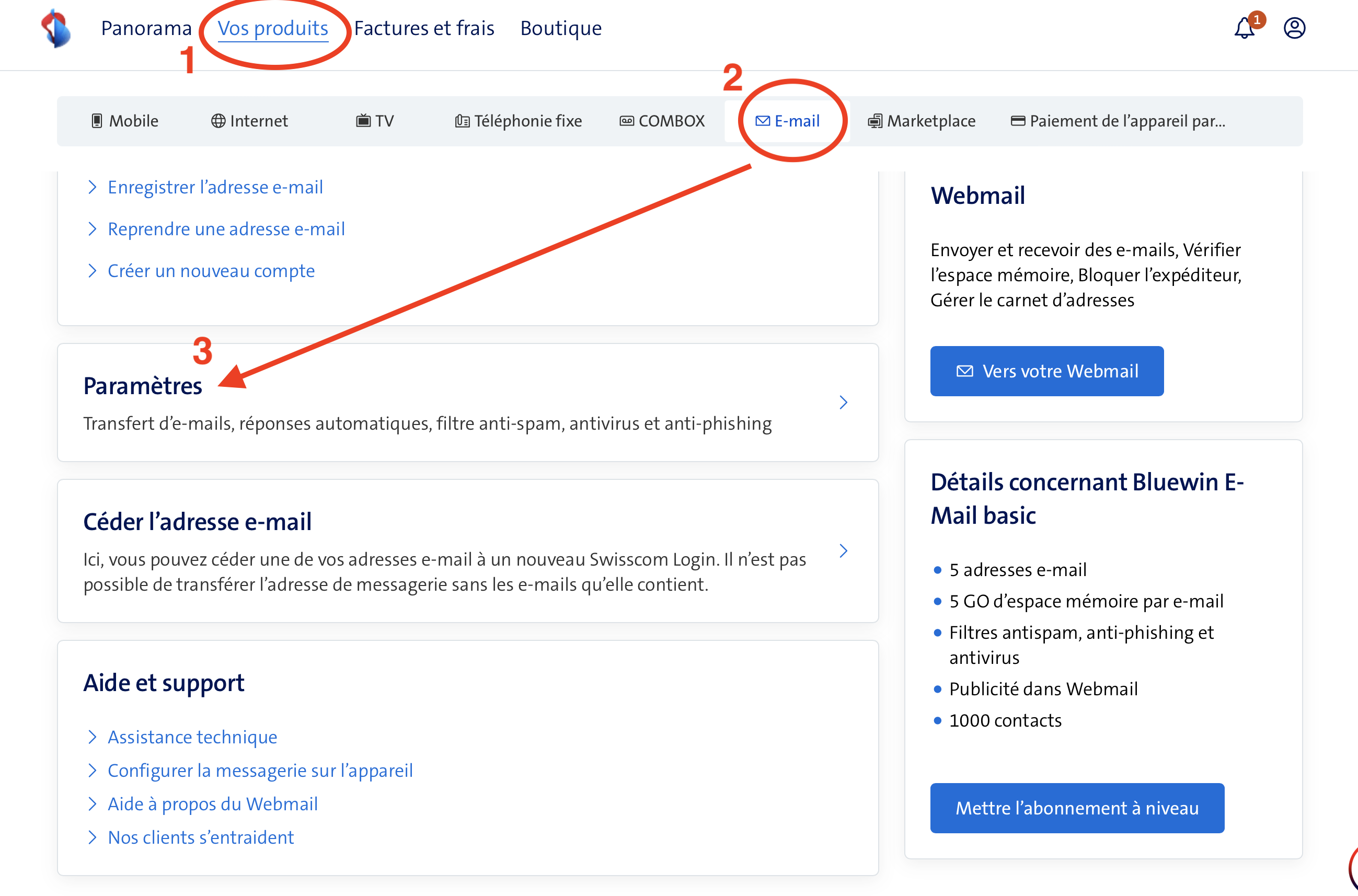
Task: Open the user account profile icon
Action: coord(1294,28)
